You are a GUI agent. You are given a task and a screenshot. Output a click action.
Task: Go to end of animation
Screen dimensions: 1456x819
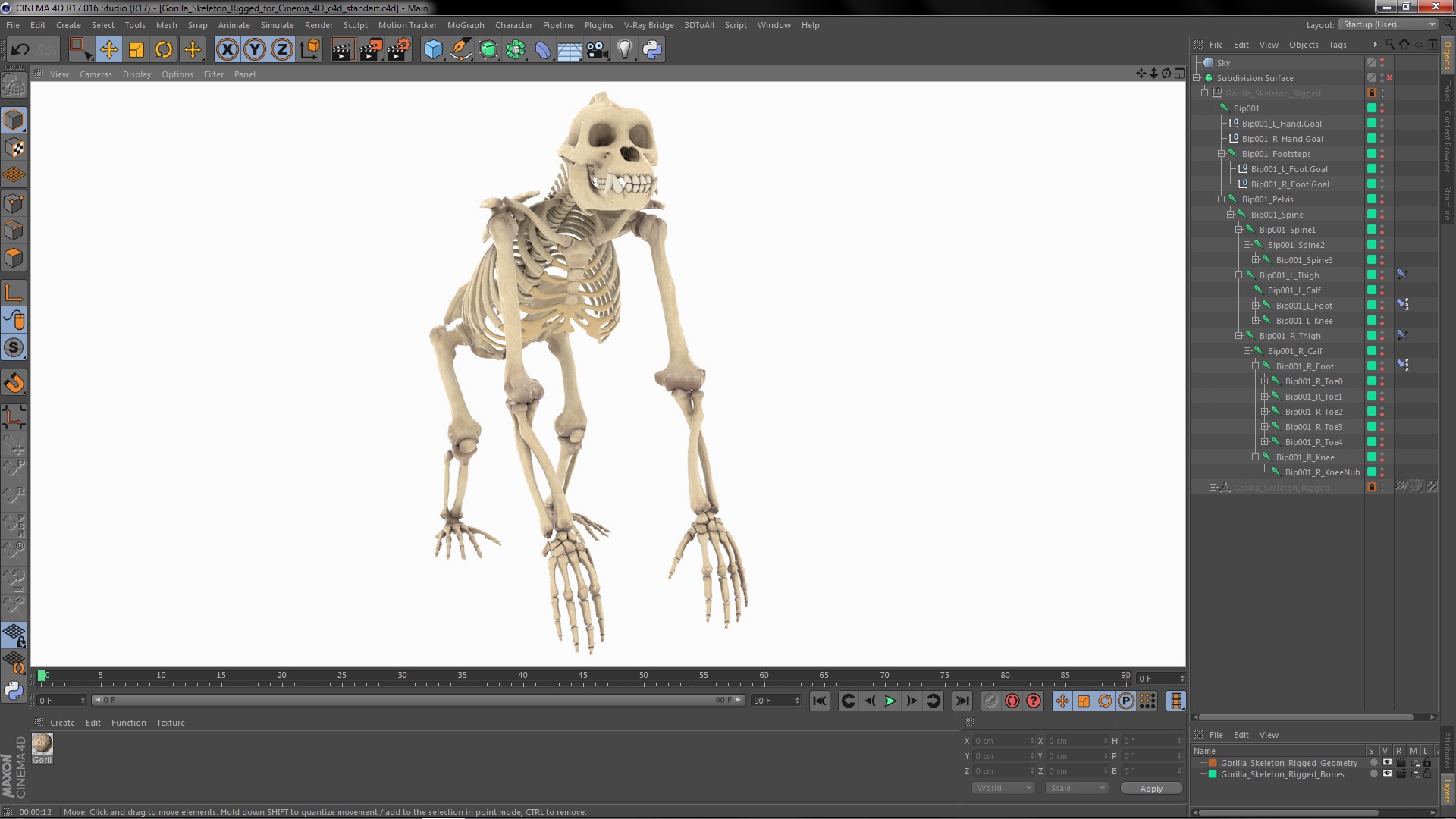click(x=962, y=701)
